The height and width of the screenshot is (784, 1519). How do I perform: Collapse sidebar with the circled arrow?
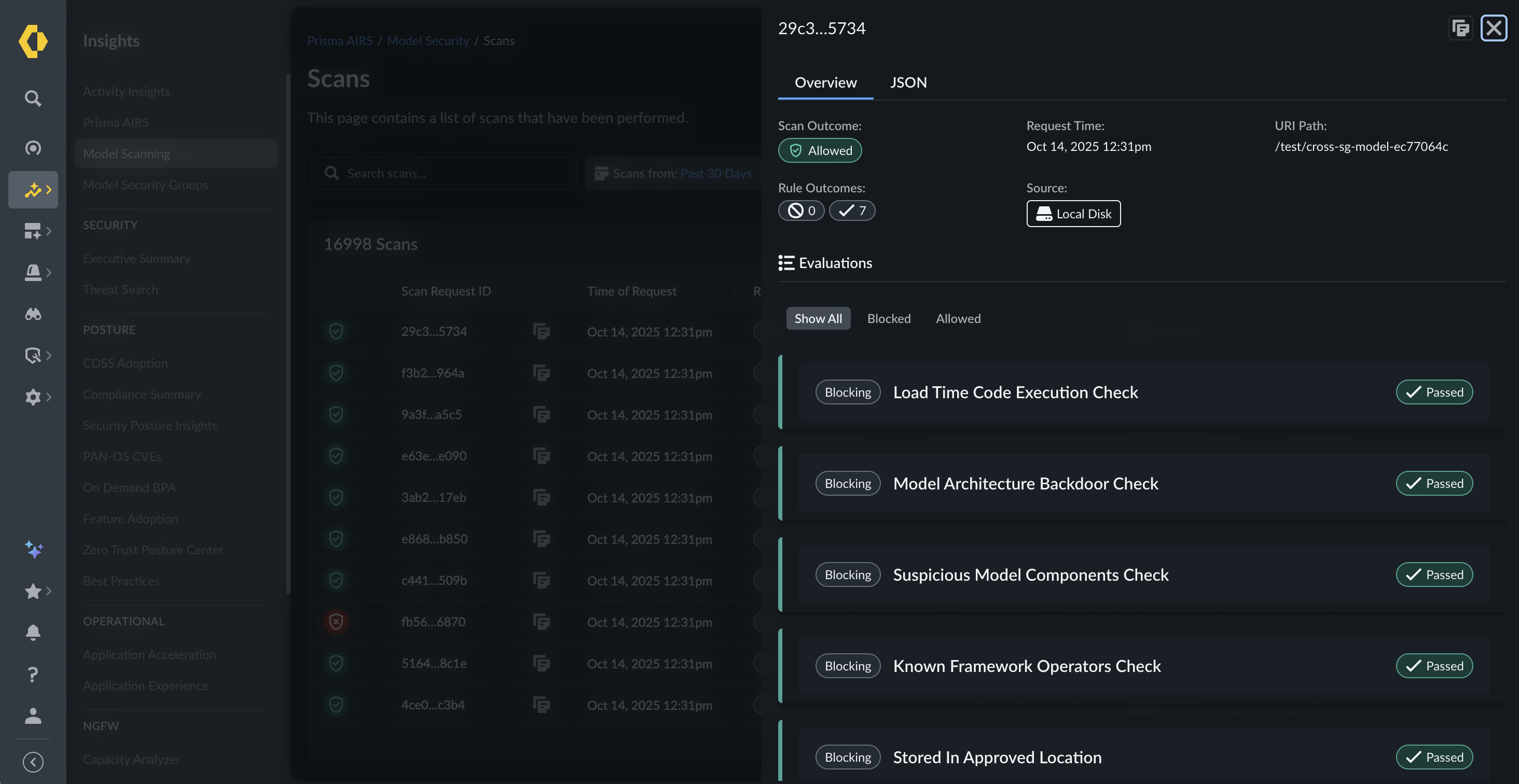[x=33, y=762]
